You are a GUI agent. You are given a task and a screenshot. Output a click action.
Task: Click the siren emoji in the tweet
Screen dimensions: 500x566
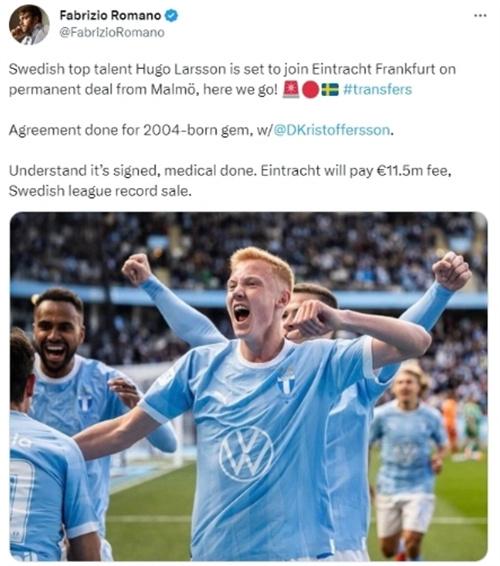coord(291,90)
